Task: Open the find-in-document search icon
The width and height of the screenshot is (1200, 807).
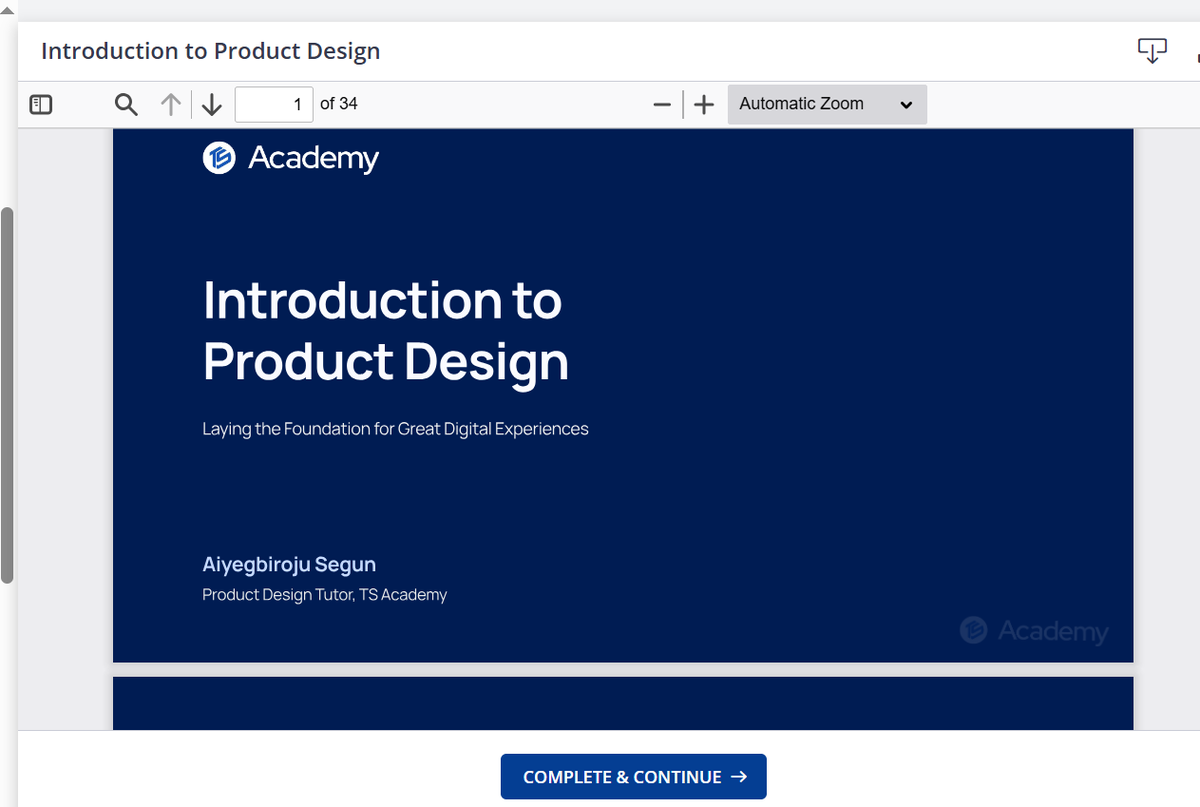Action: (127, 104)
